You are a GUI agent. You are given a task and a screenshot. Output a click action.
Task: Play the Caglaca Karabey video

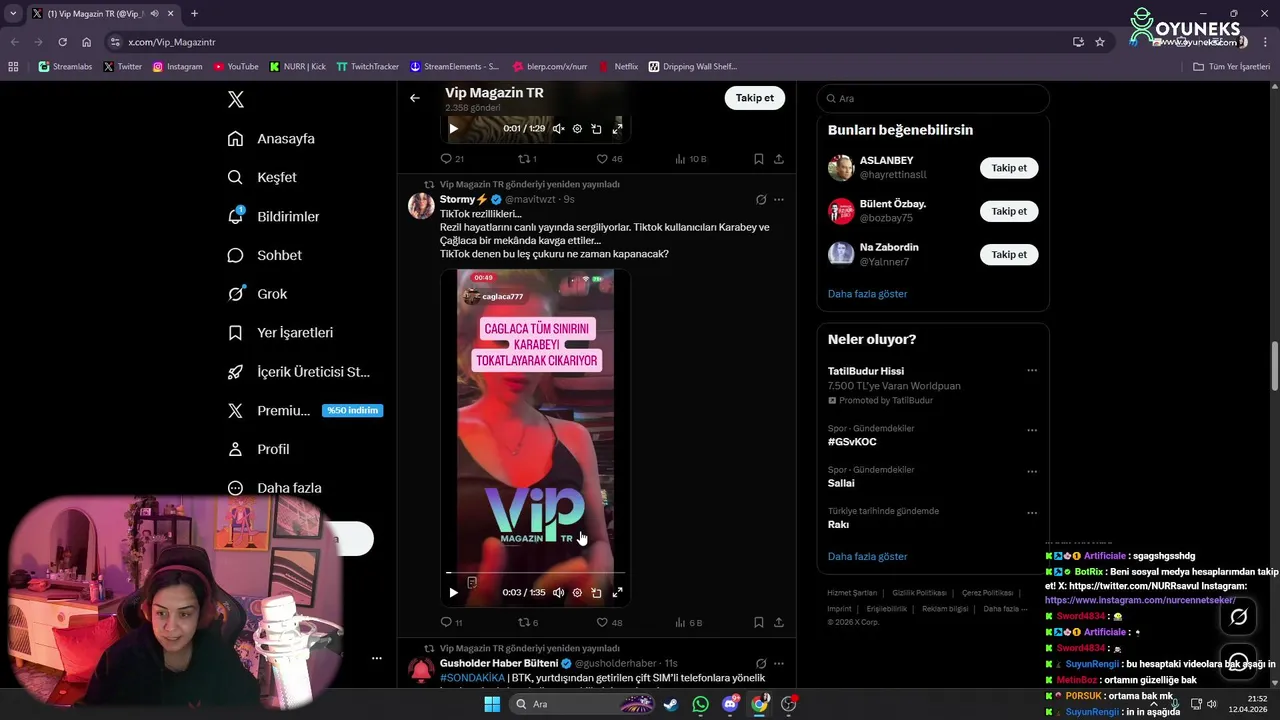453,592
